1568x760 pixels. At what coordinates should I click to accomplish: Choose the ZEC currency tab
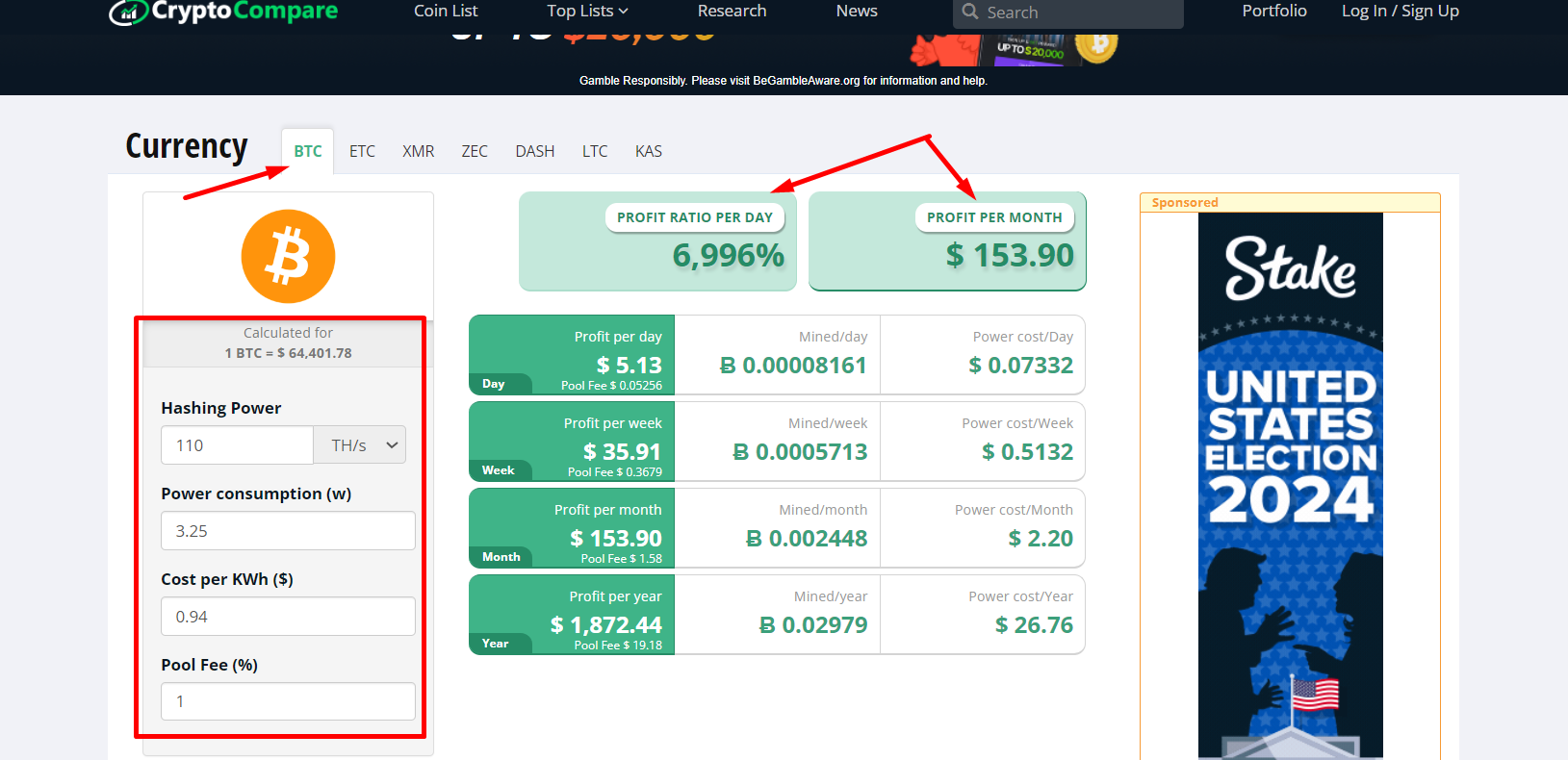(475, 151)
